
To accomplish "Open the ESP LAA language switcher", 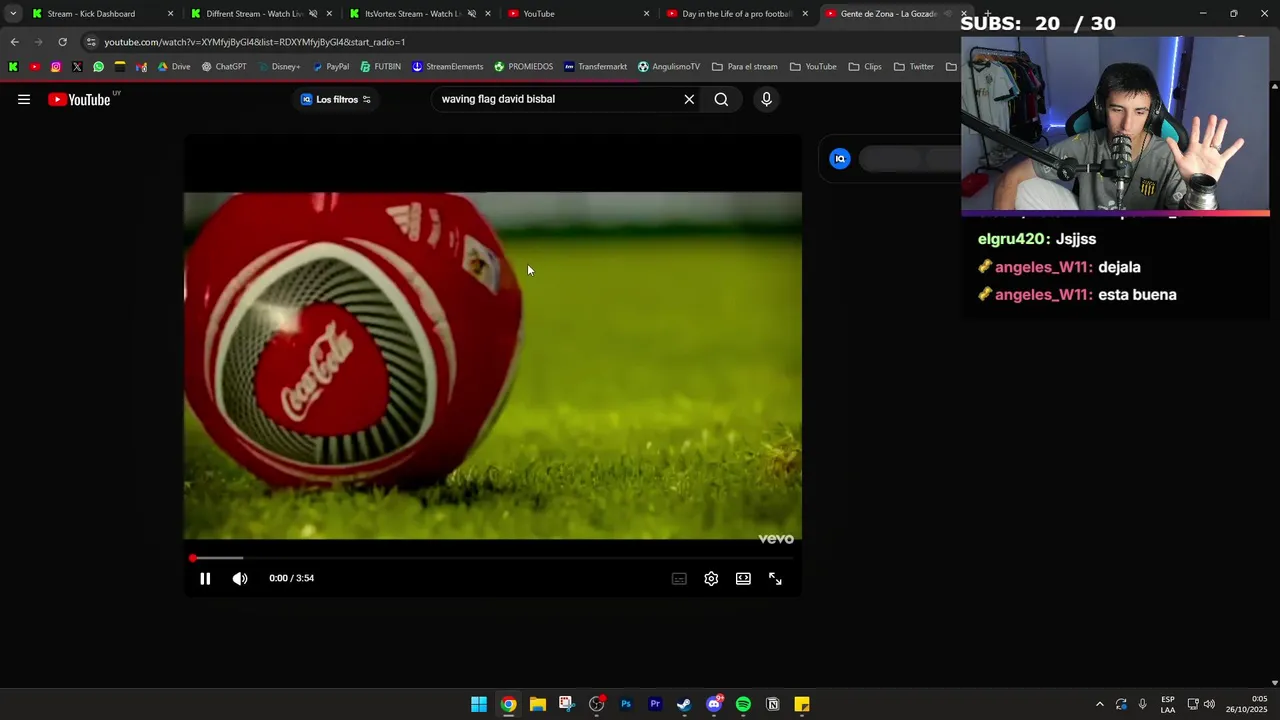I will point(1168,704).
